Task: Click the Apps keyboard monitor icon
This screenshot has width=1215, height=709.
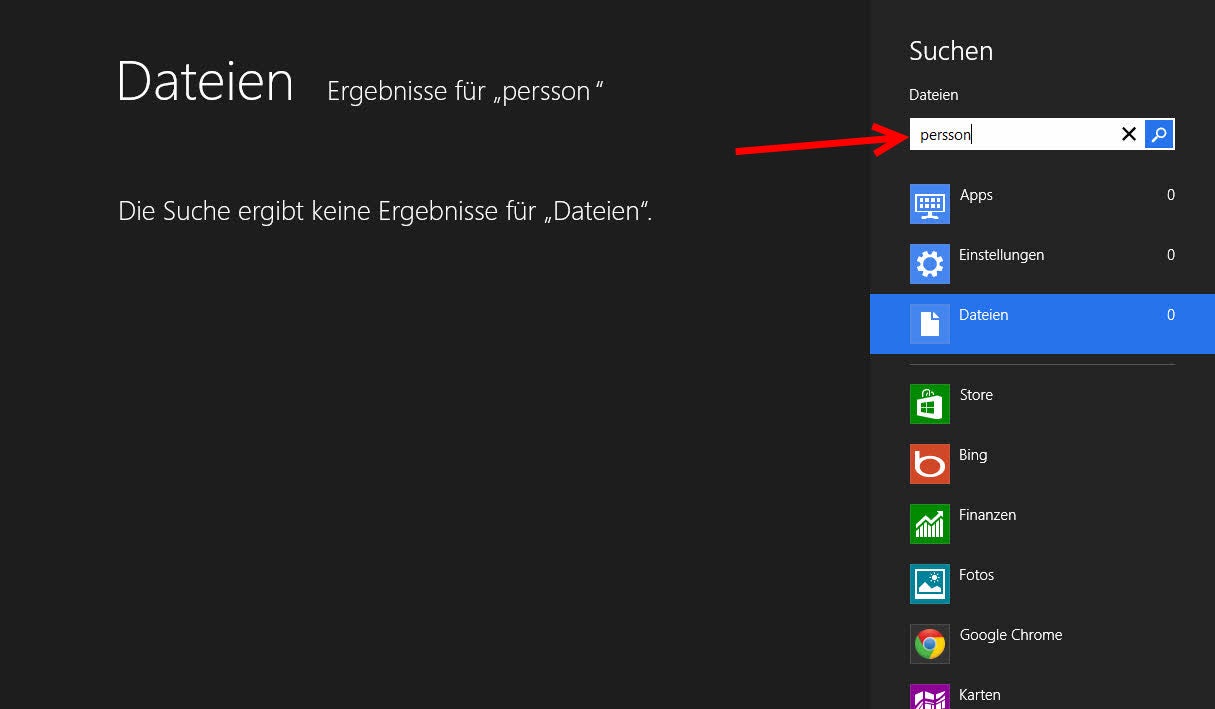Action: 930,204
